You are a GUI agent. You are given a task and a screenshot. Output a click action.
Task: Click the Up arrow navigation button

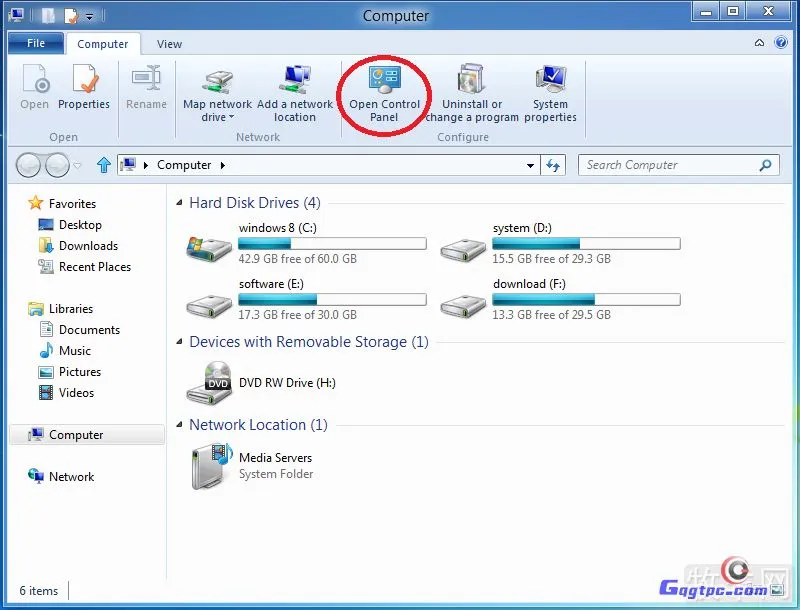click(103, 165)
